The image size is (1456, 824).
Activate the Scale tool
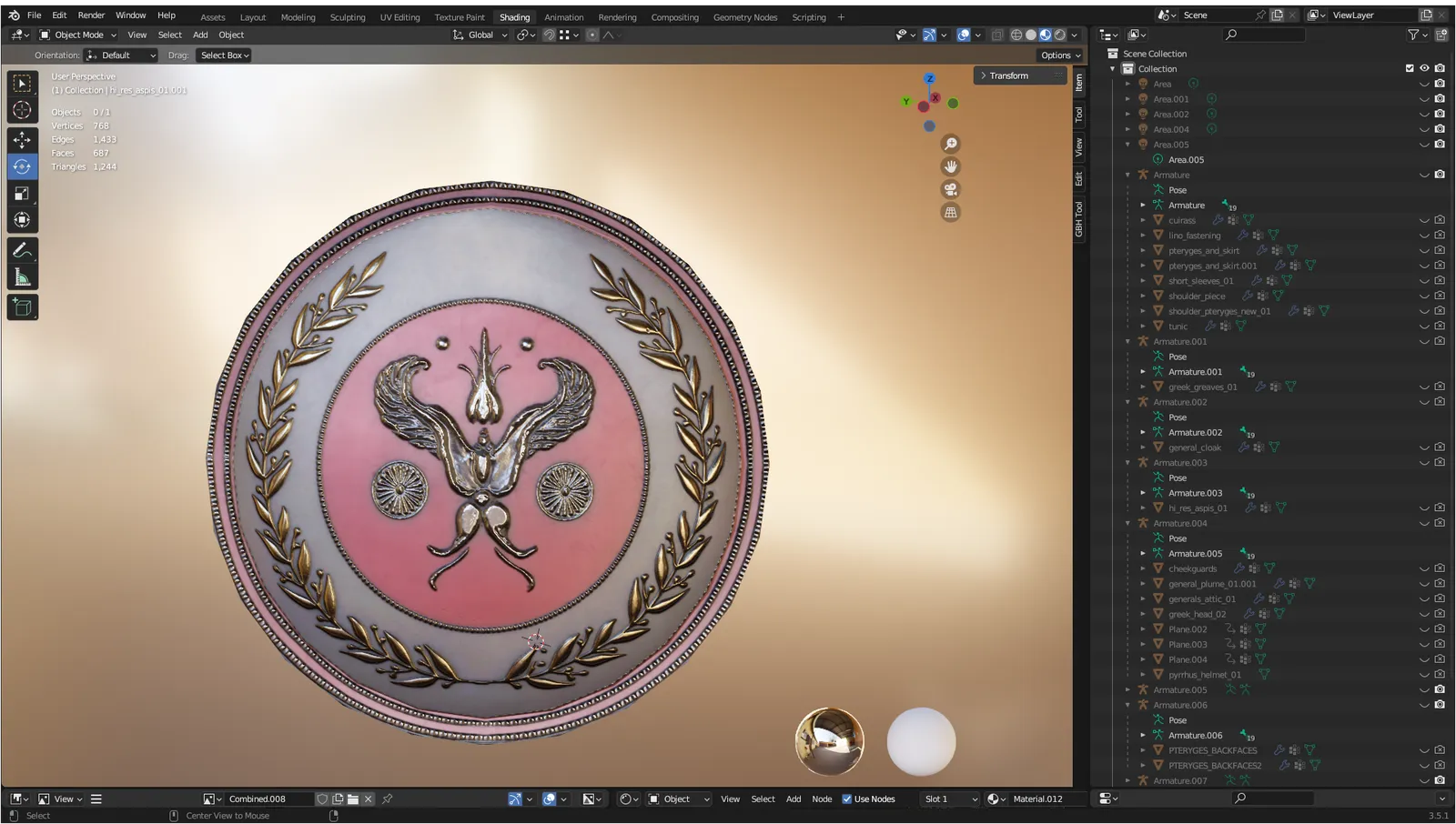pyautogui.click(x=22, y=193)
